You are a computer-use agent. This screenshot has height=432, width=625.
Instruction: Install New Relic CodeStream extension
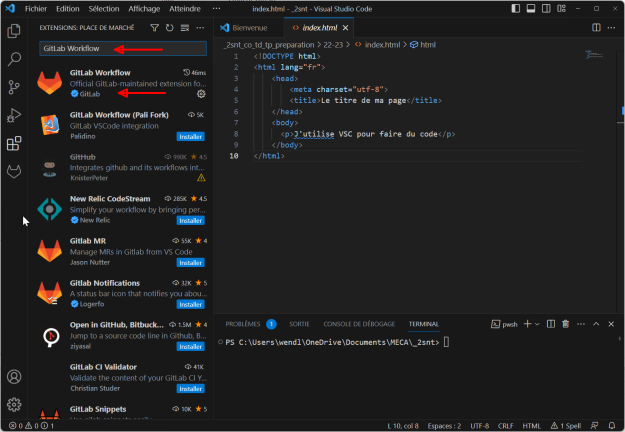tap(191, 220)
